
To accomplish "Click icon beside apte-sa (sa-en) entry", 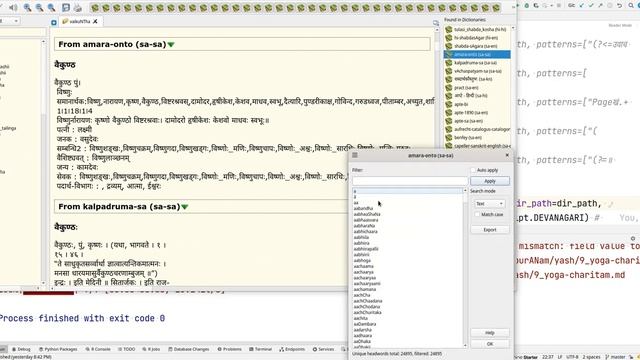I will (x=449, y=121).
